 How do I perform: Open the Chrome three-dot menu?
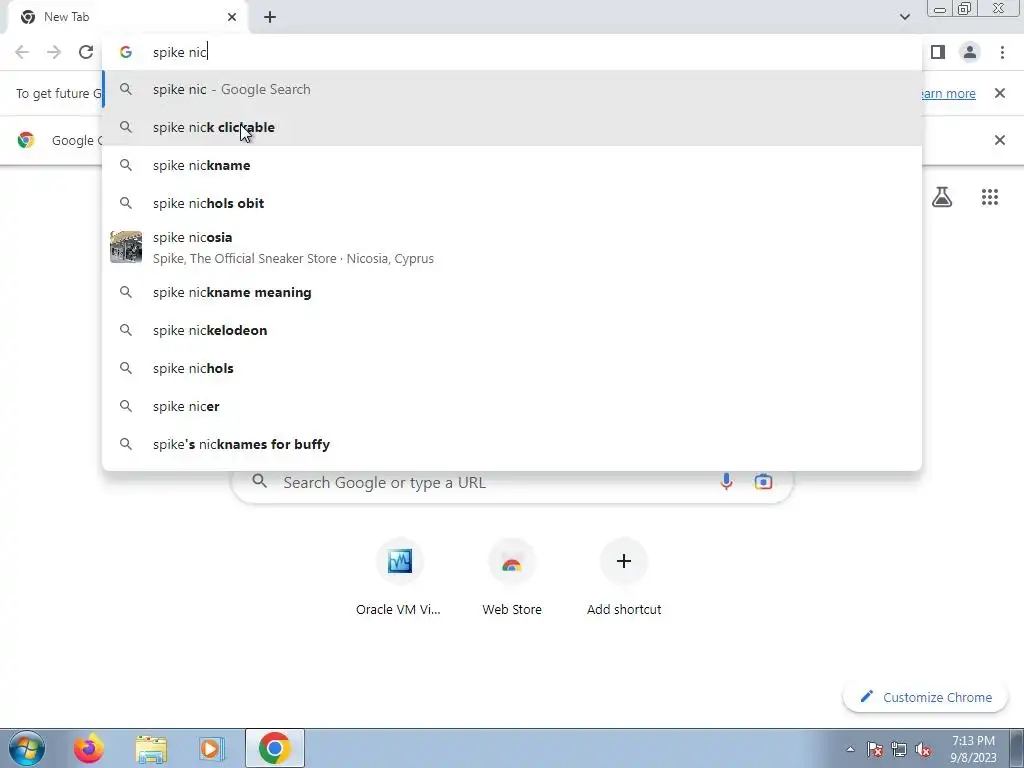1002,52
